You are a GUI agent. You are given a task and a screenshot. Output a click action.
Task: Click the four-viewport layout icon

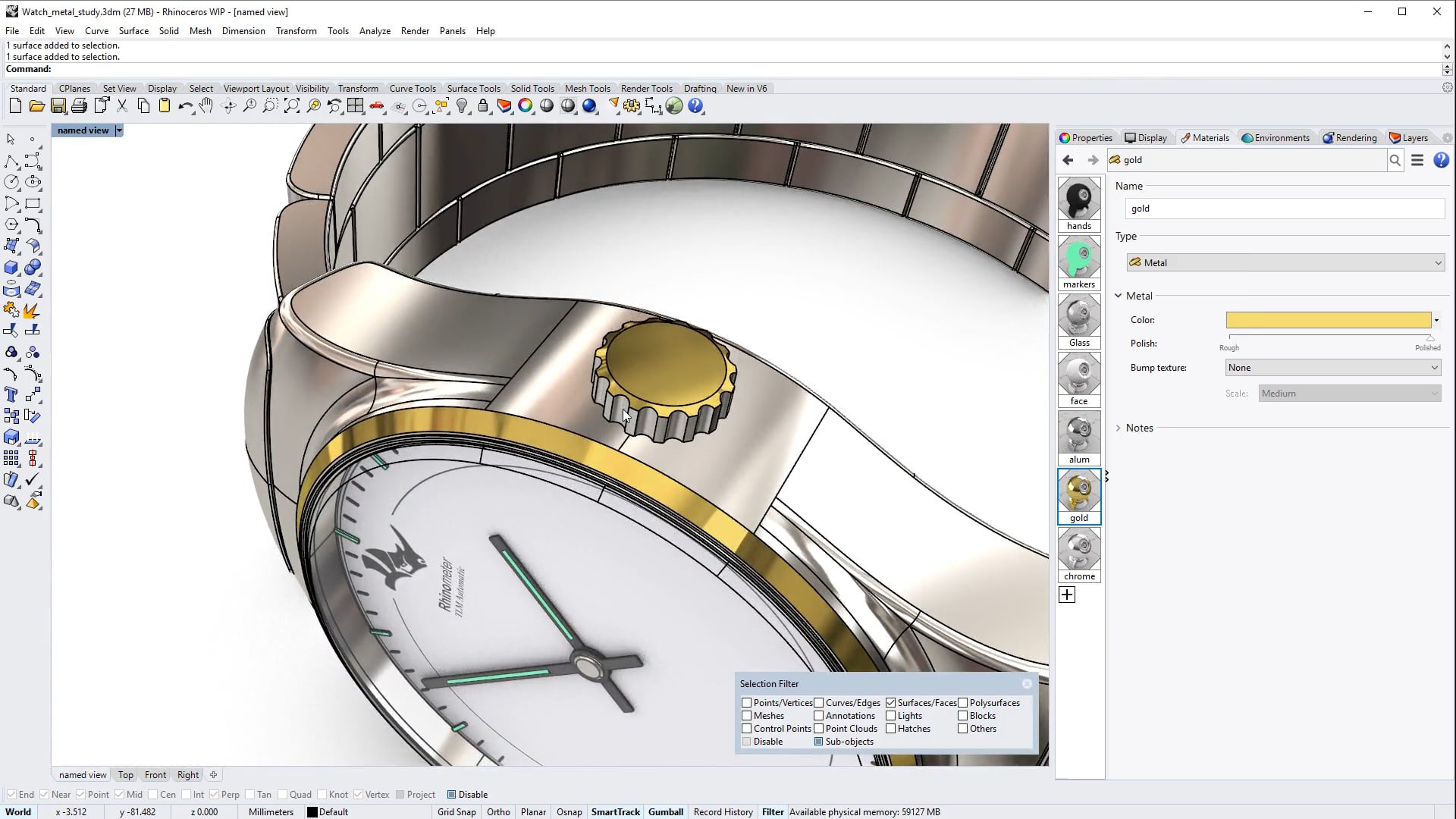(x=356, y=106)
